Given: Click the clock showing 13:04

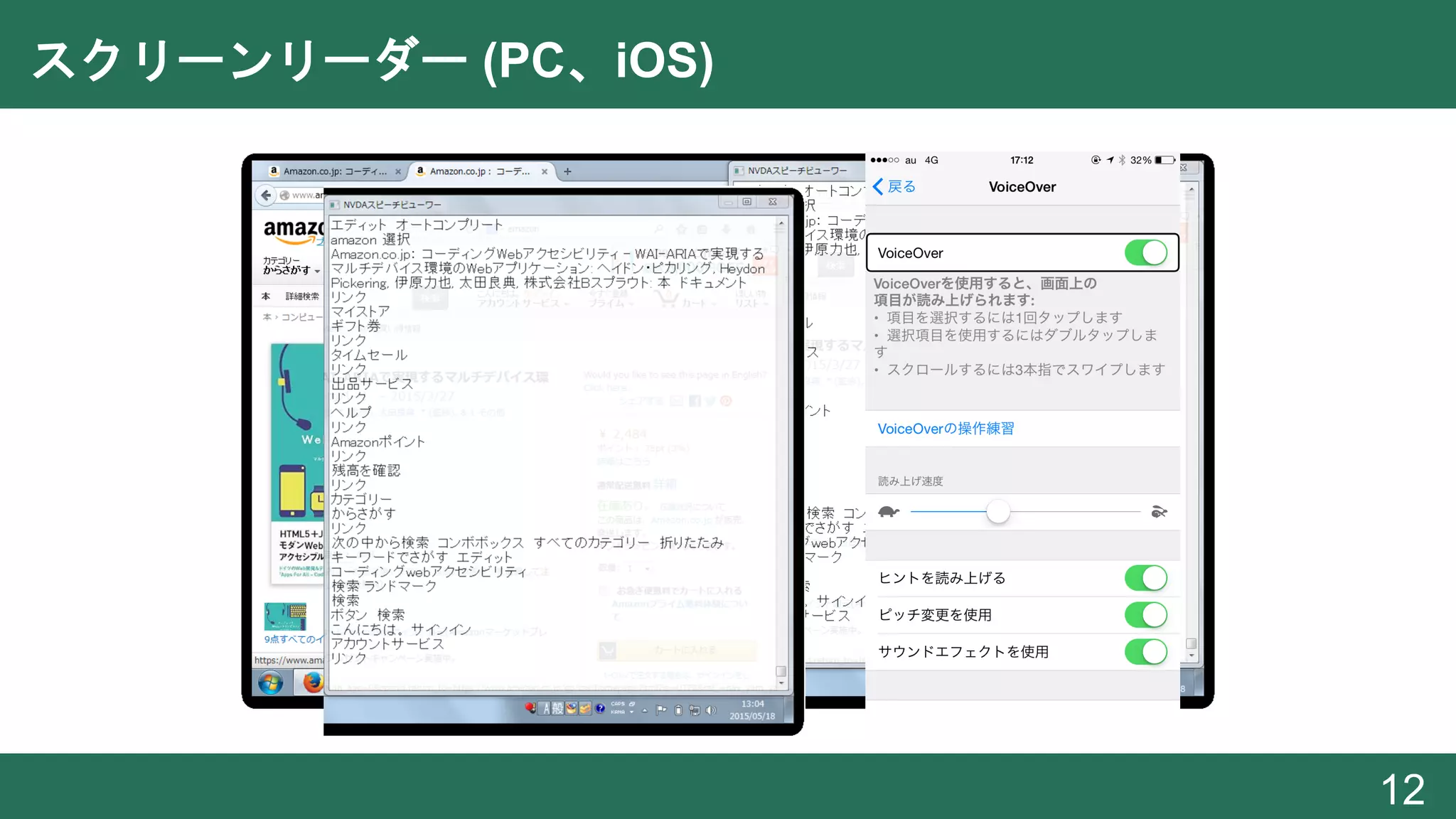Looking at the screenshot, I should coord(753,704).
